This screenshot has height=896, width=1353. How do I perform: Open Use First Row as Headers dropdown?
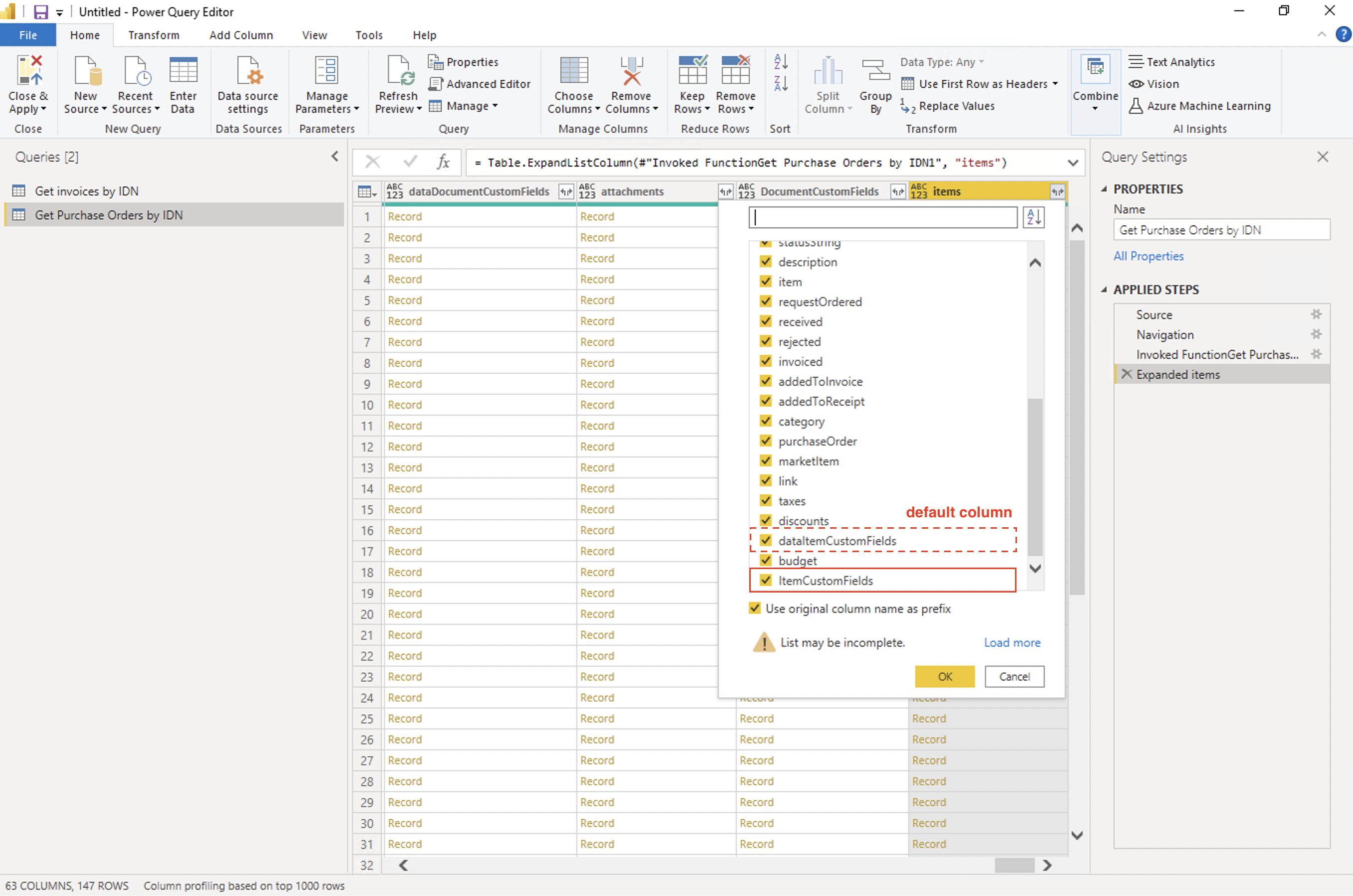coord(980,84)
